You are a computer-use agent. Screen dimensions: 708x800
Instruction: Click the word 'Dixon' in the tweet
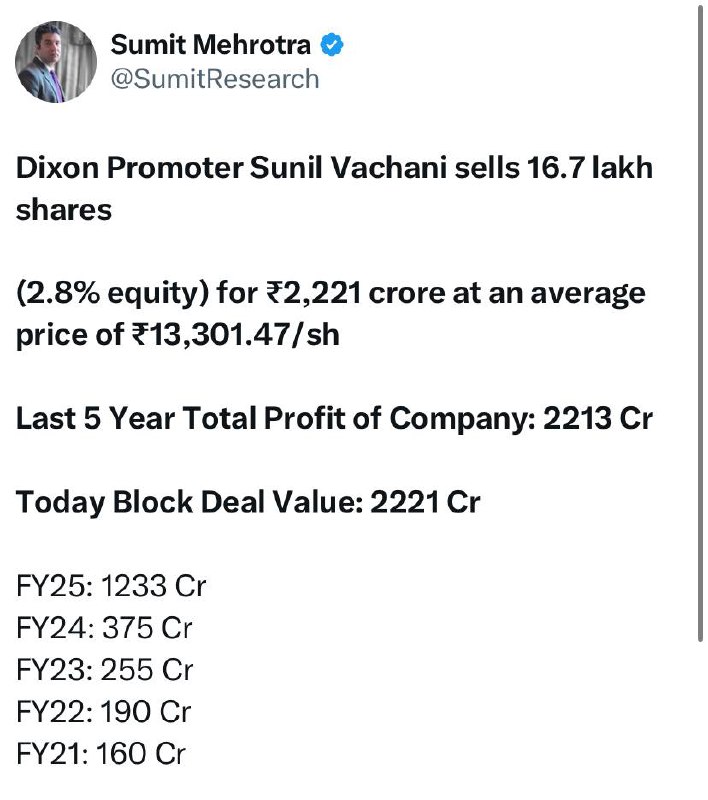pyautogui.click(x=57, y=168)
